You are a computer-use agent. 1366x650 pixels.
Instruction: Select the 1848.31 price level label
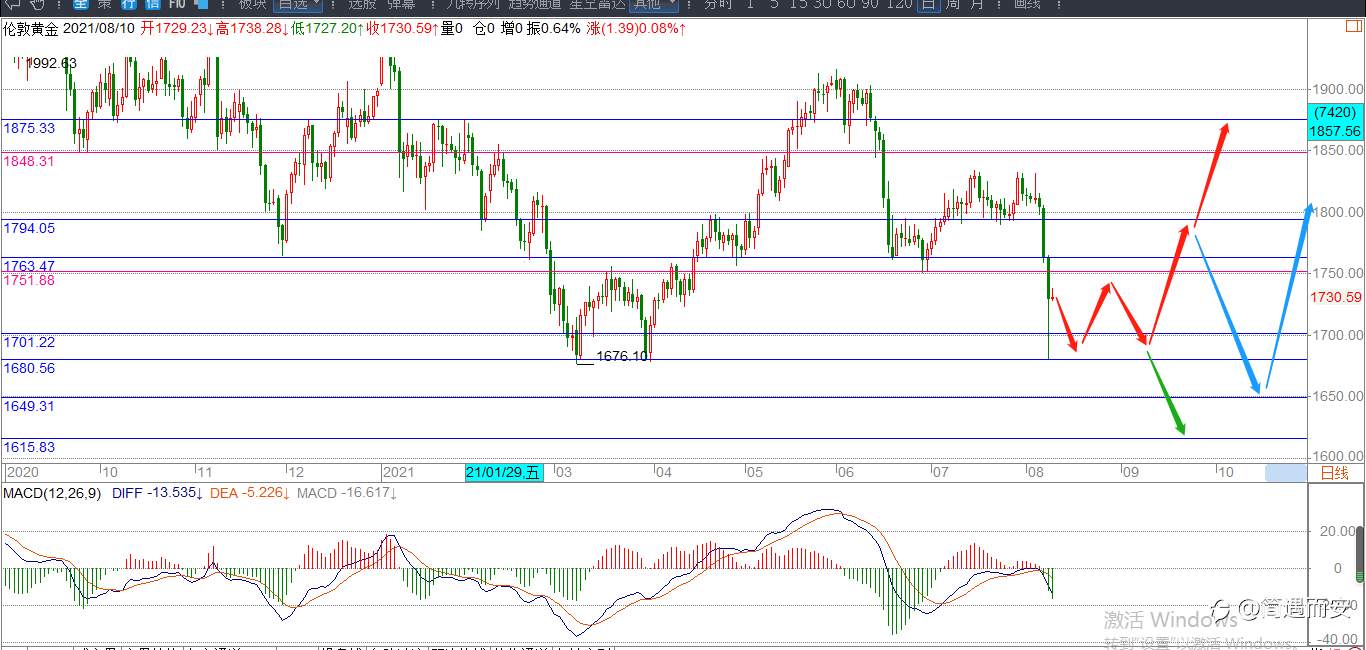[29, 160]
